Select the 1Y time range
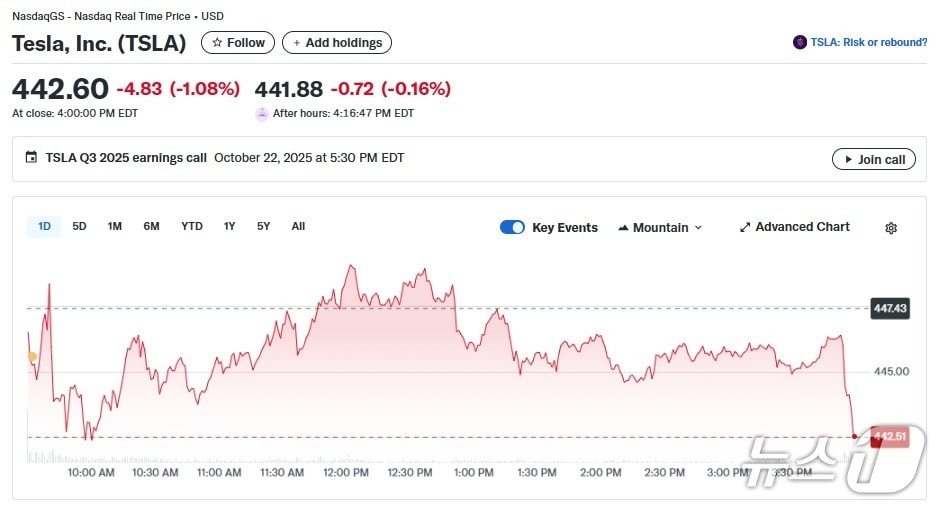The image size is (939, 507). [230, 227]
